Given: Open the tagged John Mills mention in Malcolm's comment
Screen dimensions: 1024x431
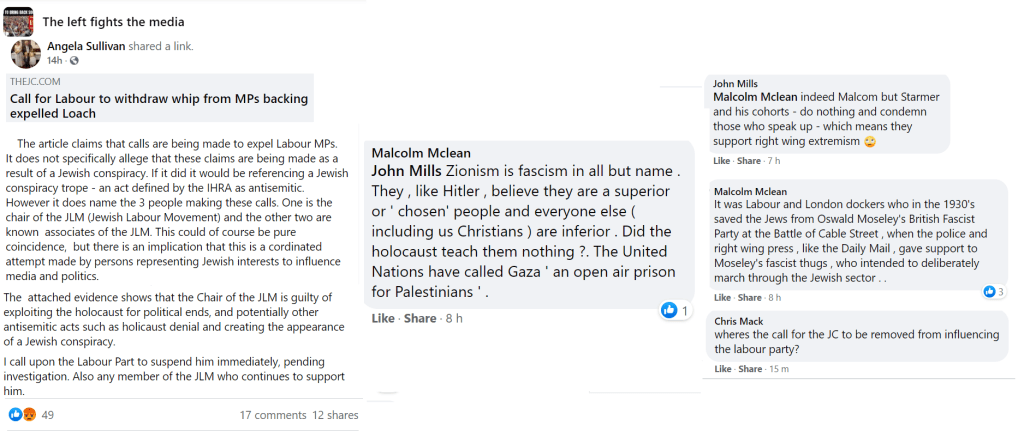Looking at the screenshot, I should pos(408,171).
